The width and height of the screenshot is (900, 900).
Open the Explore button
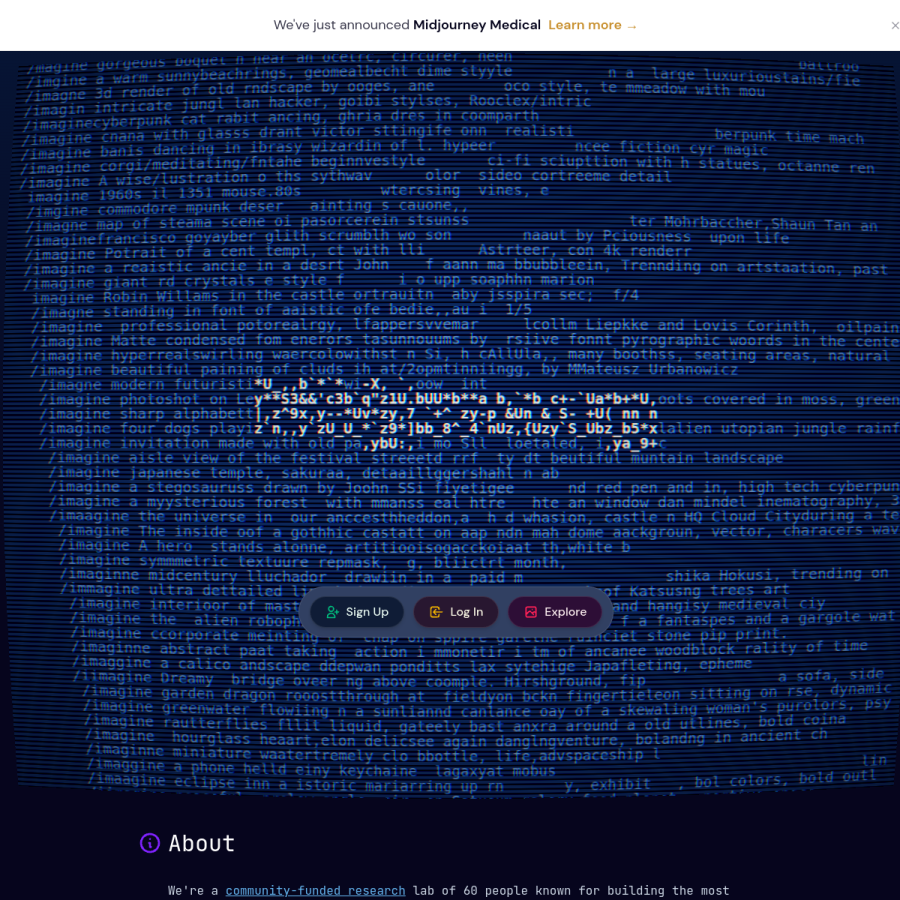coord(554,612)
